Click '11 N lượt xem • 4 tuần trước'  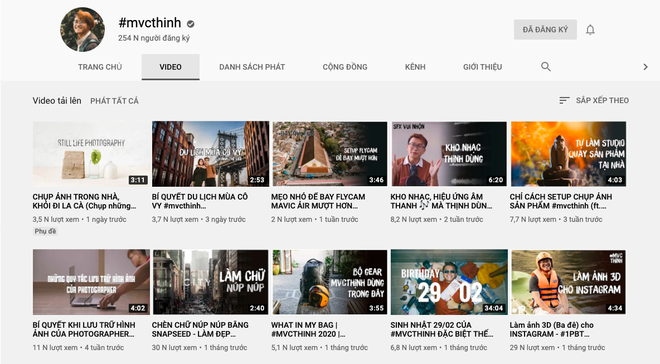coord(78,348)
